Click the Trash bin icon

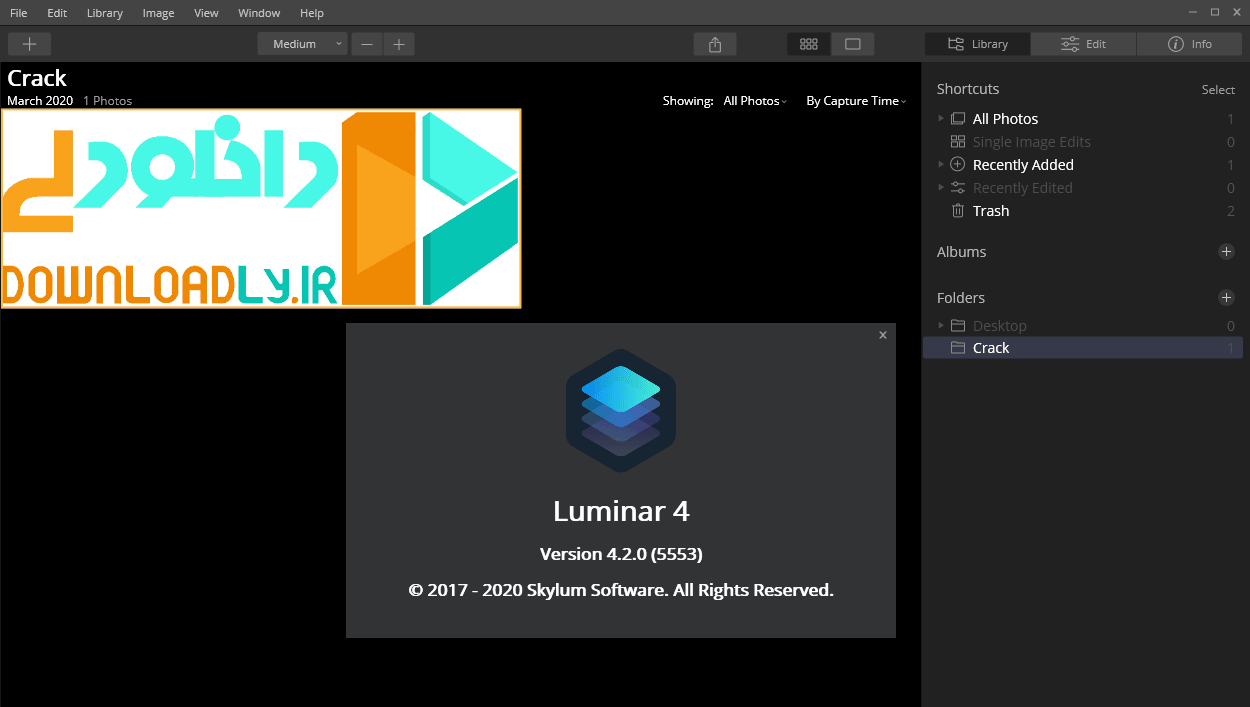(x=958, y=211)
